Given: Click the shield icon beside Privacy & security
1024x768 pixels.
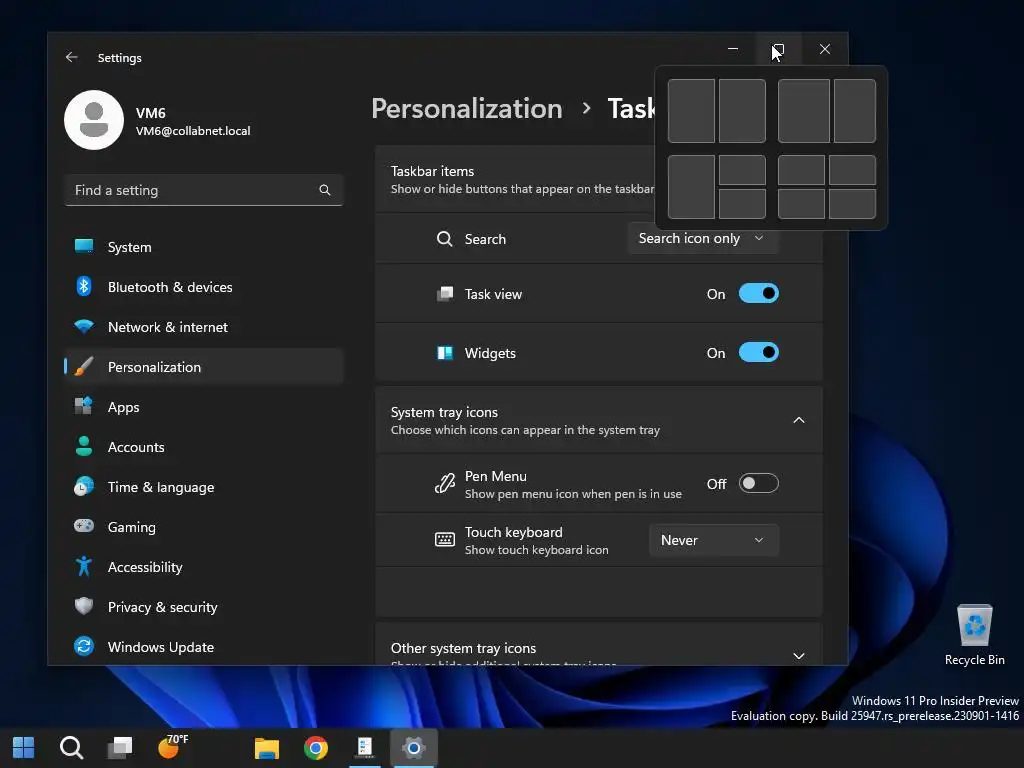Looking at the screenshot, I should [x=84, y=606].
